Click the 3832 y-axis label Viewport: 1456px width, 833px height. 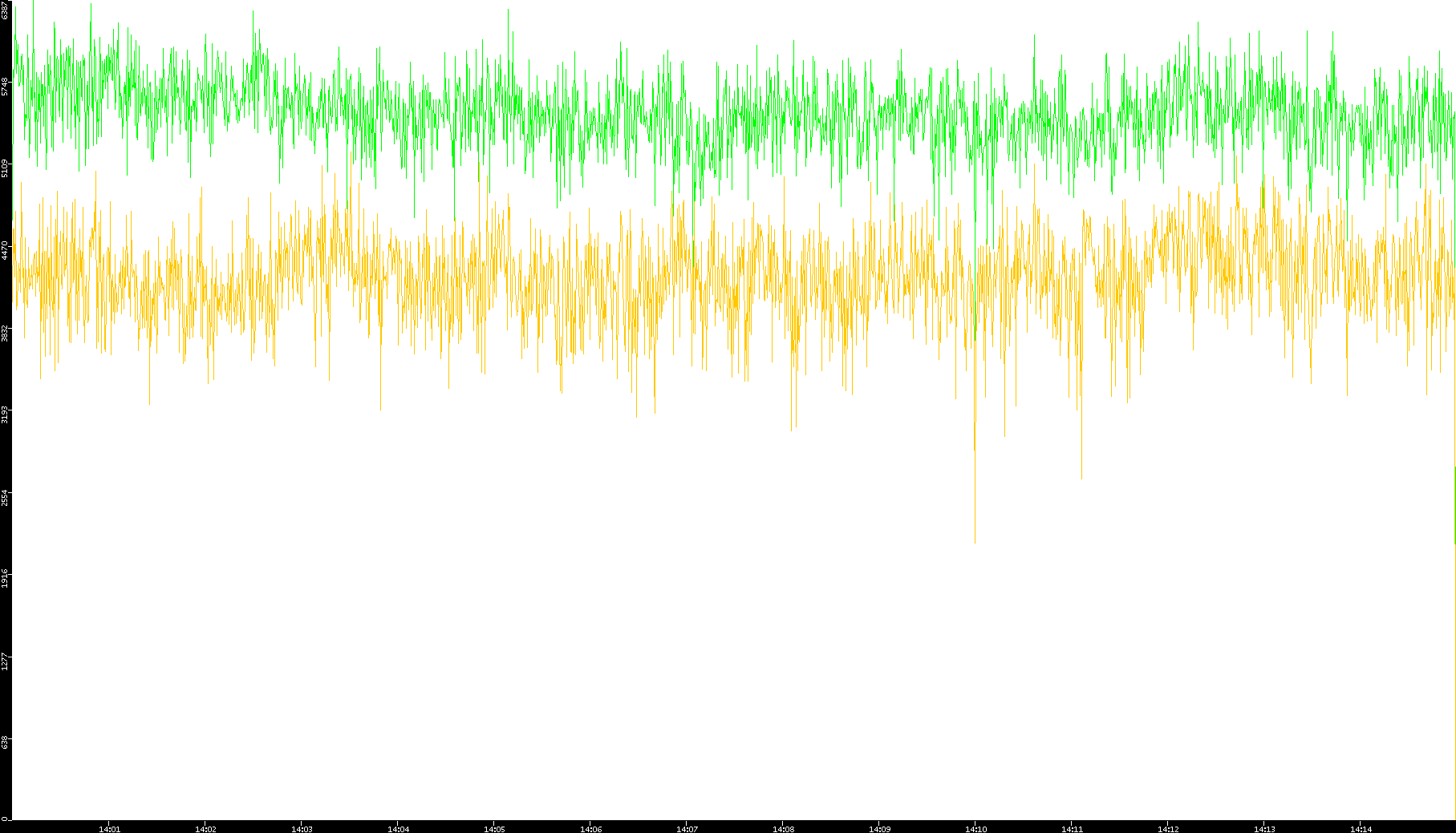pos(6,333)
